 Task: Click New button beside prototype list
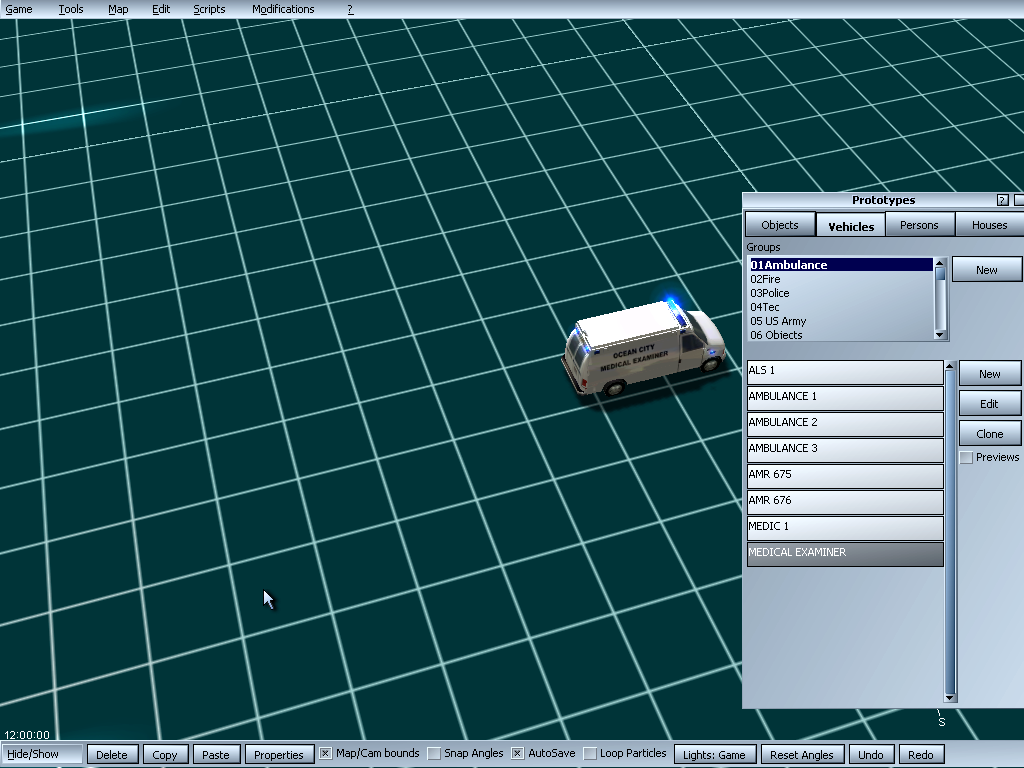pyautogui.click(x=989, y=374)
